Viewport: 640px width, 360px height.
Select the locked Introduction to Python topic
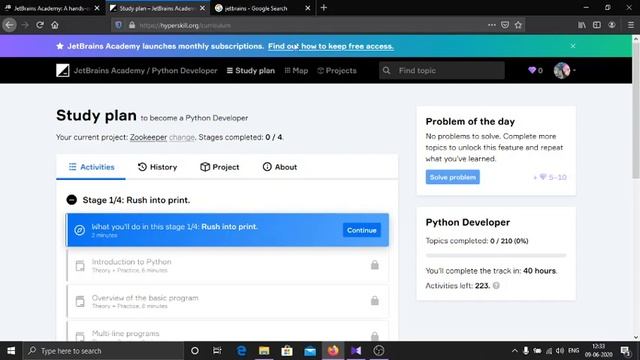coord(227,265)
